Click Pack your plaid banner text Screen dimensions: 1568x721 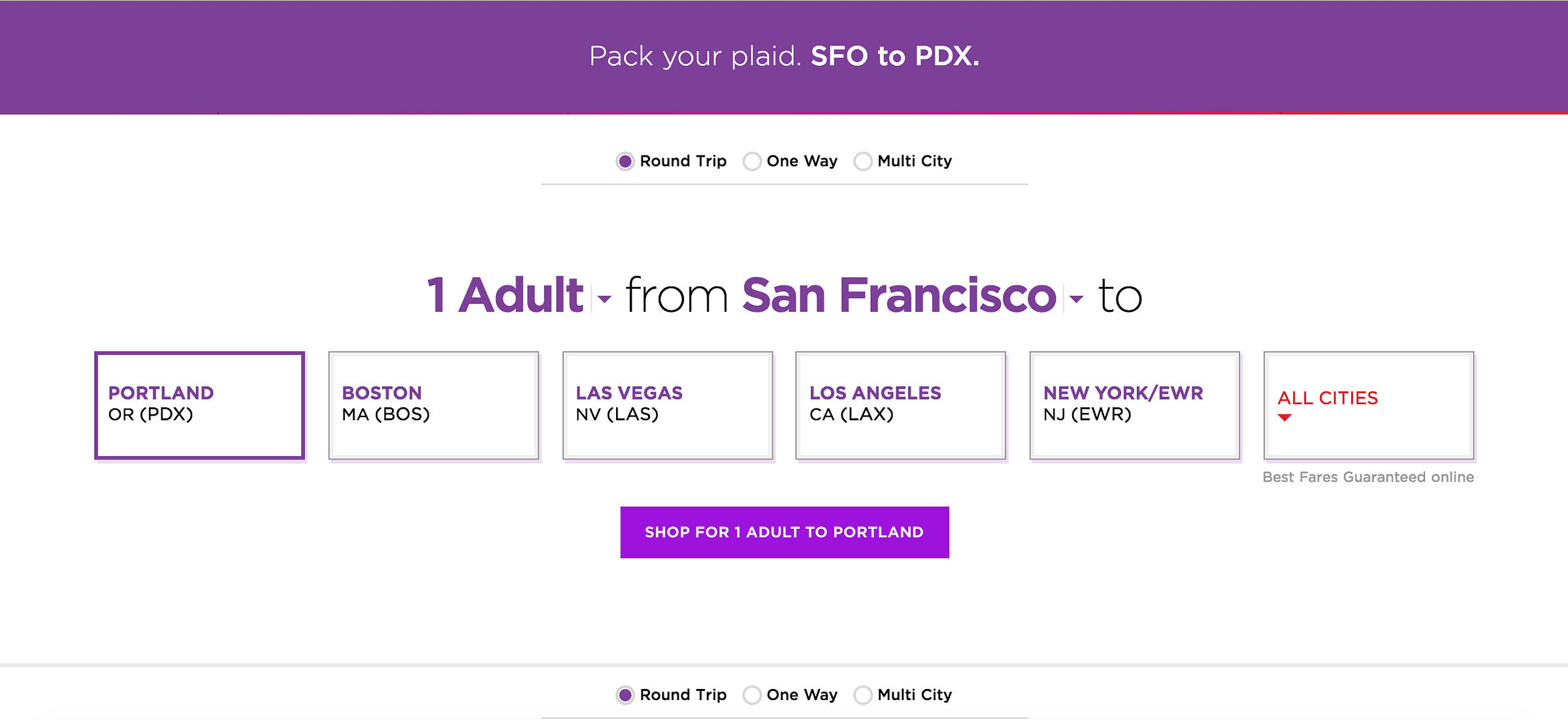pyautogui.click(x=694, y=57)
